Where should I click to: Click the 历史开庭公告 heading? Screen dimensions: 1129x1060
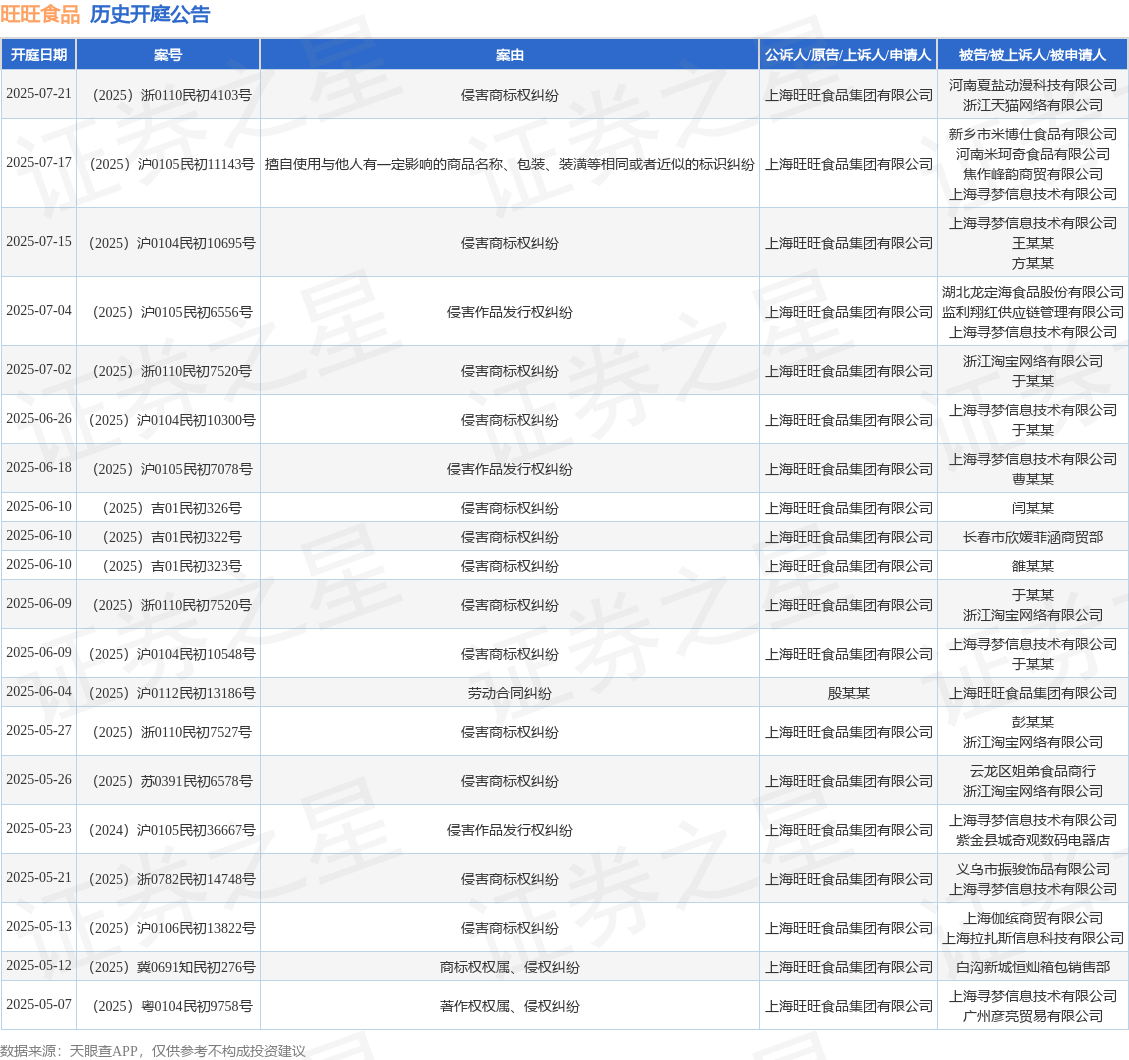pyautogui.click(x=150, y=14)
